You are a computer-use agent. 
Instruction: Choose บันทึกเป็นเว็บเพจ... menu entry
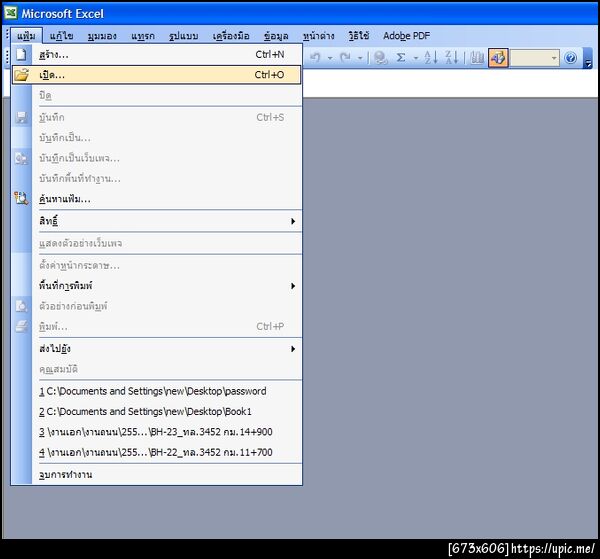(x=157, y=158)
